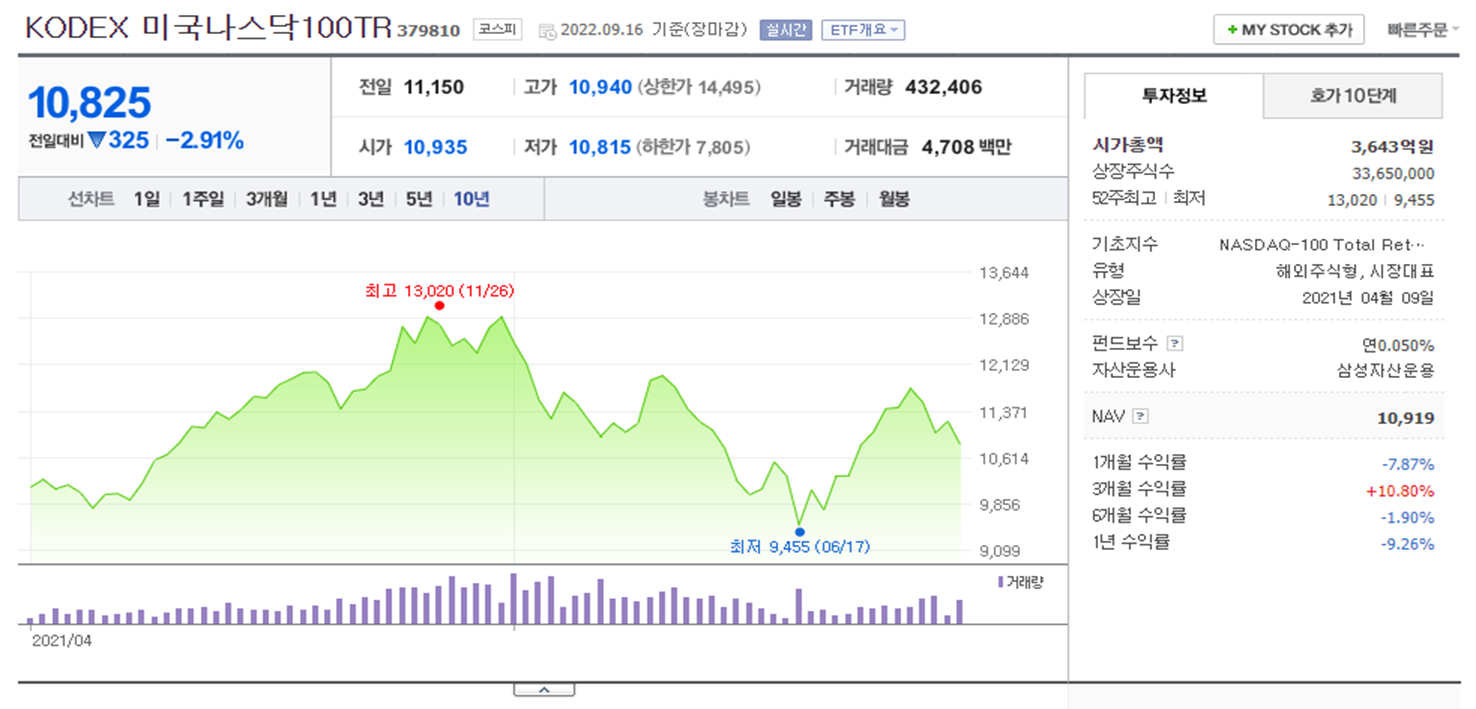Add stock with MY STOCK 추가 button
The image size is (1476, 709).
pos(1289,30)
